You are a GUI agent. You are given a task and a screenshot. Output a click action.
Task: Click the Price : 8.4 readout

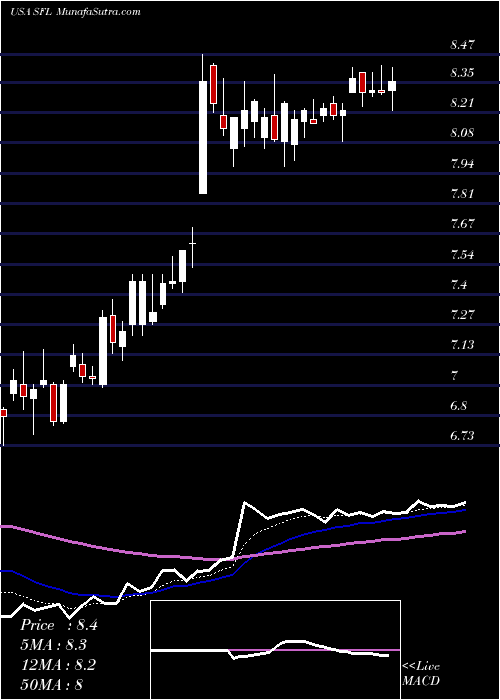pos(58,625)
